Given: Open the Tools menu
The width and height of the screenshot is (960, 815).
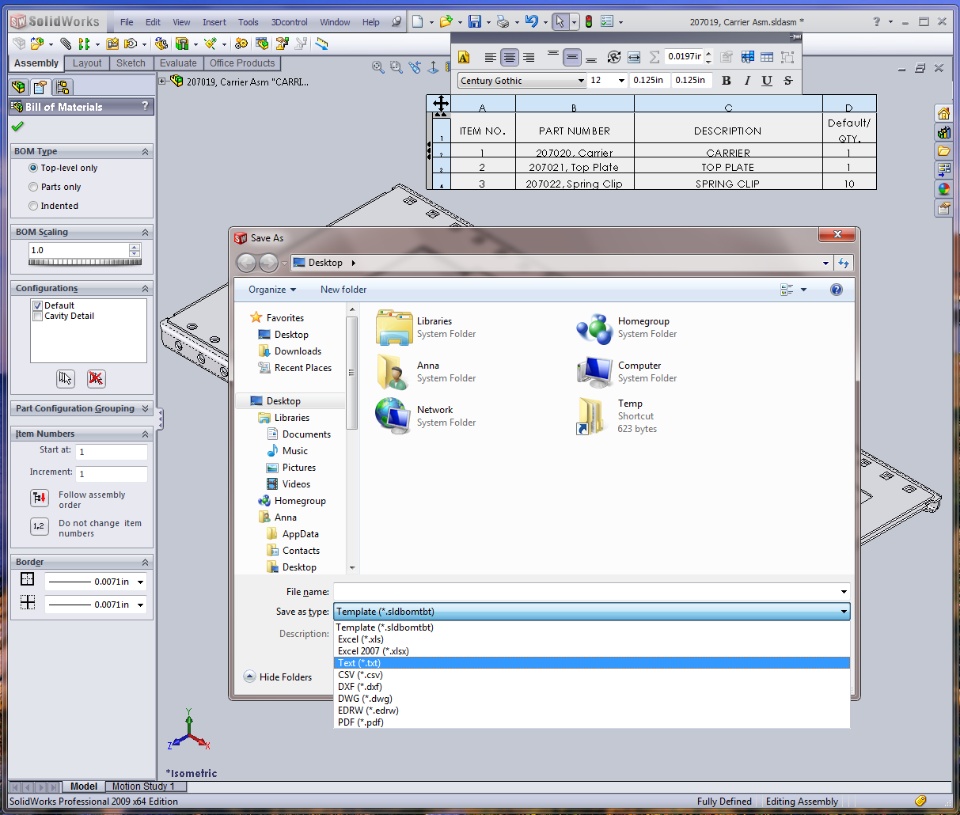Looking at the screenshot, I should tap(248, 22).
